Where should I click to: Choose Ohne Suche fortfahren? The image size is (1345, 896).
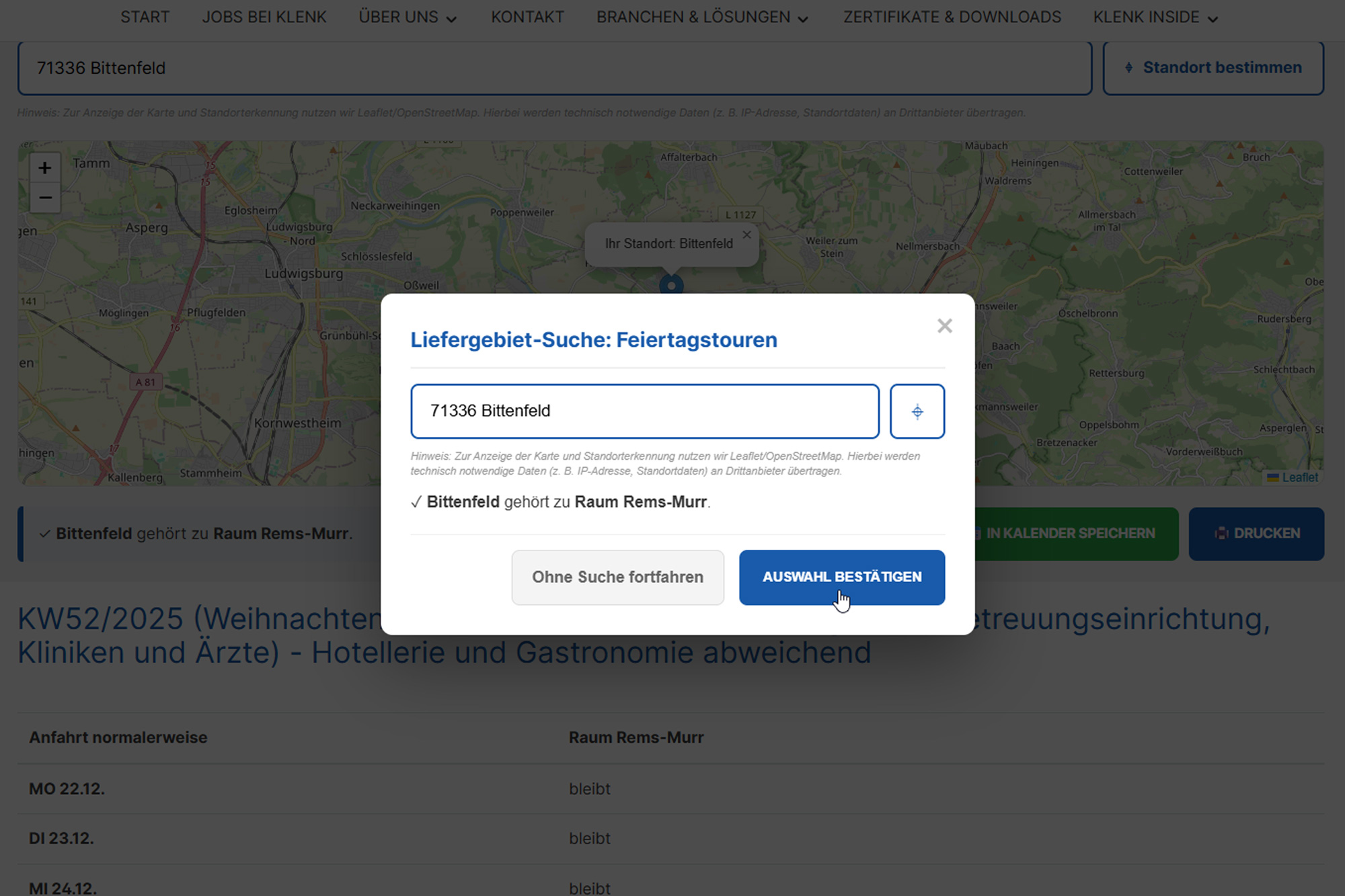617,577
